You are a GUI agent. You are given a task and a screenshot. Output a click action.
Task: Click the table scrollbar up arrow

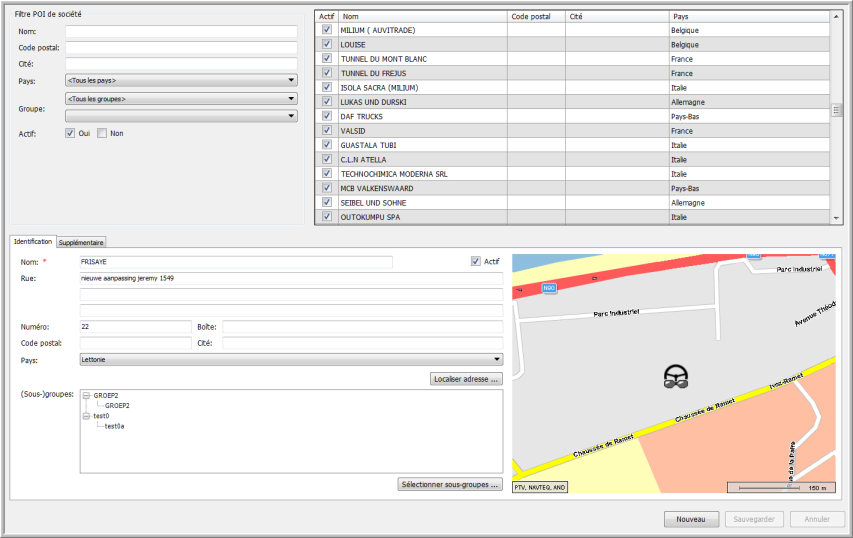click(x=836, y=17)
